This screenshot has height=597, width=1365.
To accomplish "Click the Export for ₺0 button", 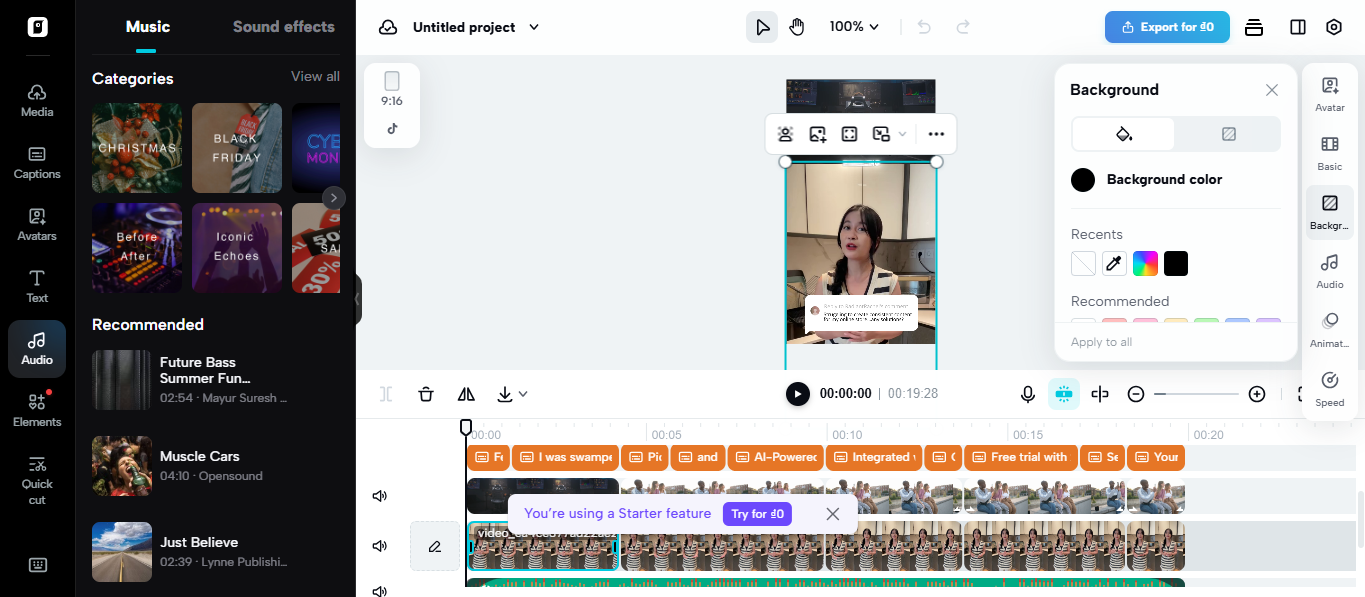I will click(x=1167, y=27).
